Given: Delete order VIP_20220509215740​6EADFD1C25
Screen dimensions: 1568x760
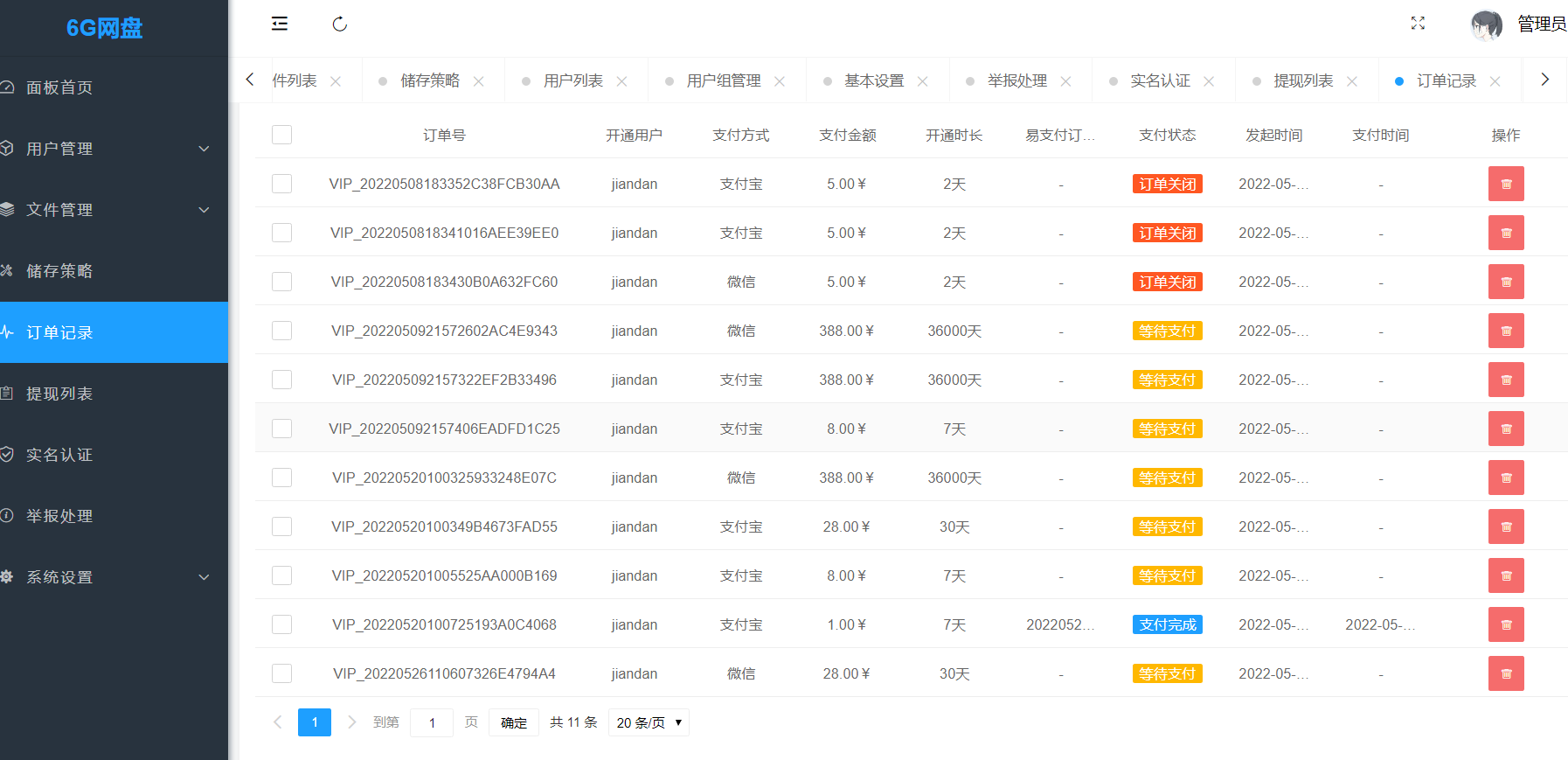Looking at the screenshot, I should (x=1506, y=429).
